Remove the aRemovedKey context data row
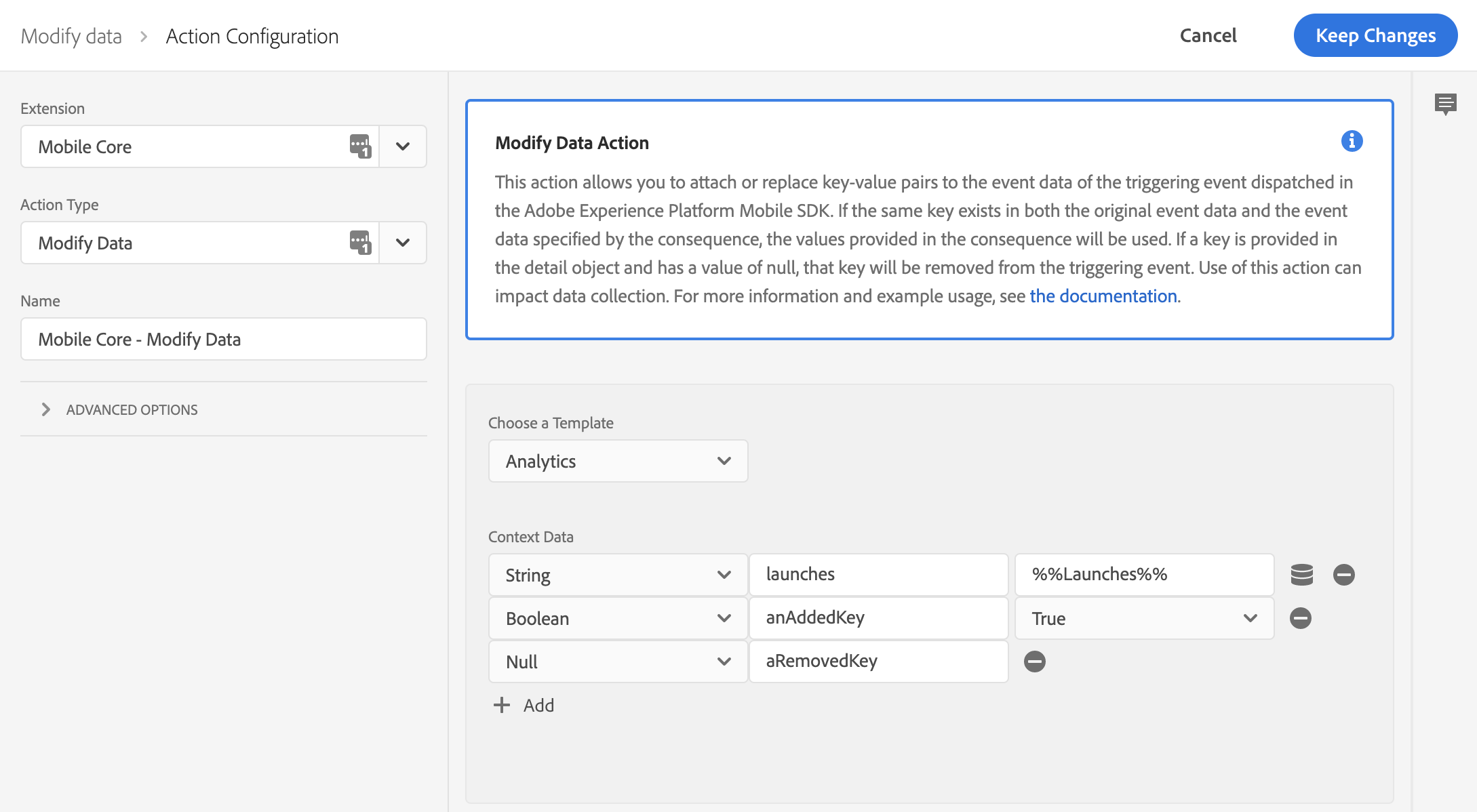 tap(1034, 662)
